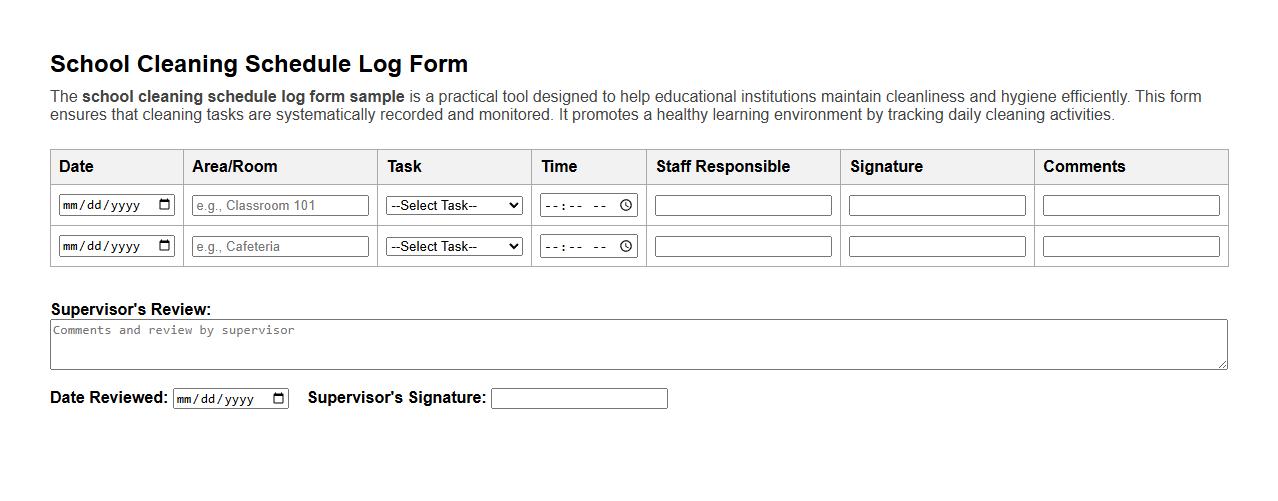The height and width of the screenshot is (501, 1278).
Task: Select first row Comments field
Action: coord(1131,205)
